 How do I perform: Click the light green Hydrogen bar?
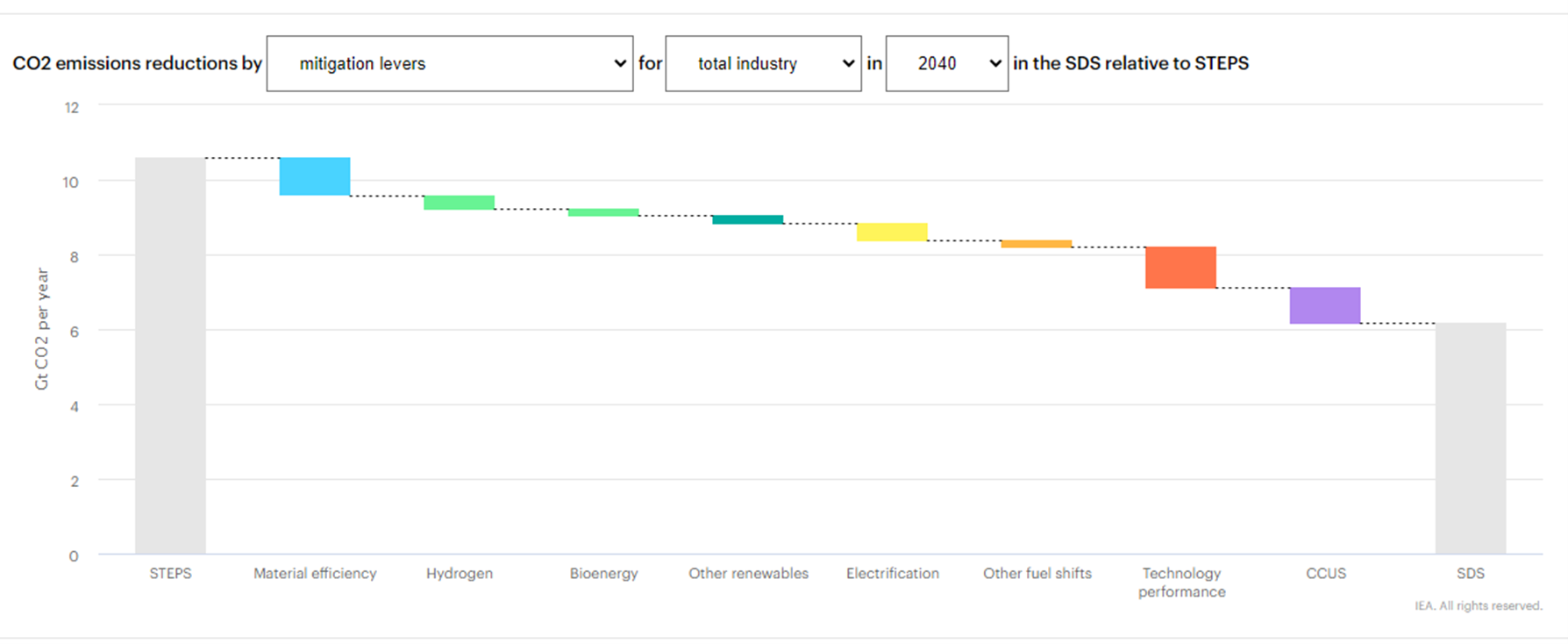click(459, 203)
